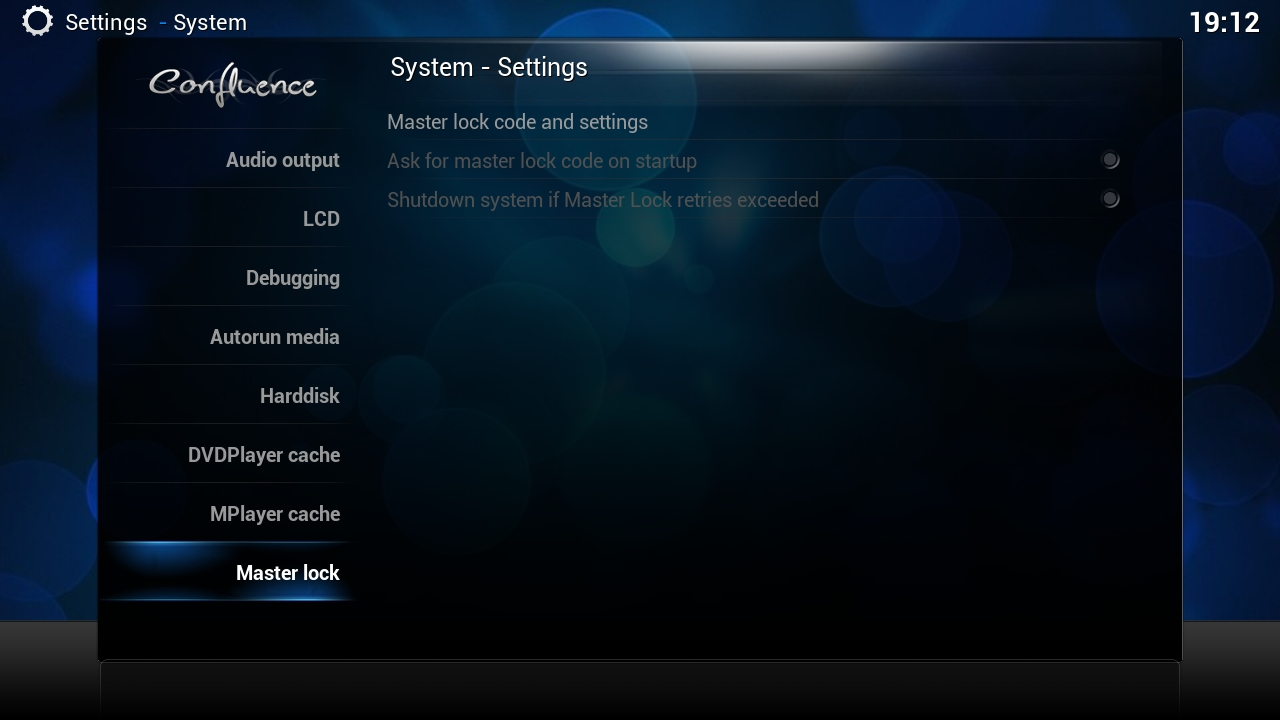Open the Debugging settings category
This screenshot has height=720, width=1280.
pyautogui.click(x=229, y=278)
